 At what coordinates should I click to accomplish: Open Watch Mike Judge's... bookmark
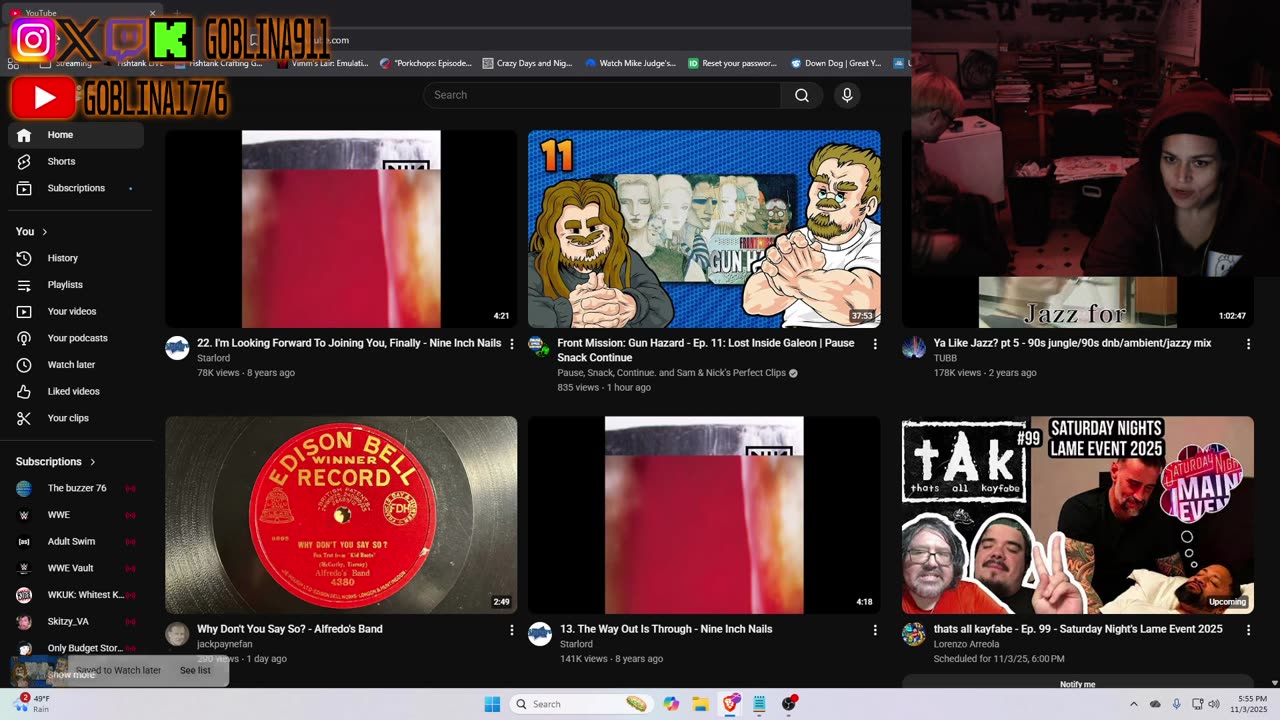pyautogui.click(x=630, y=63)
